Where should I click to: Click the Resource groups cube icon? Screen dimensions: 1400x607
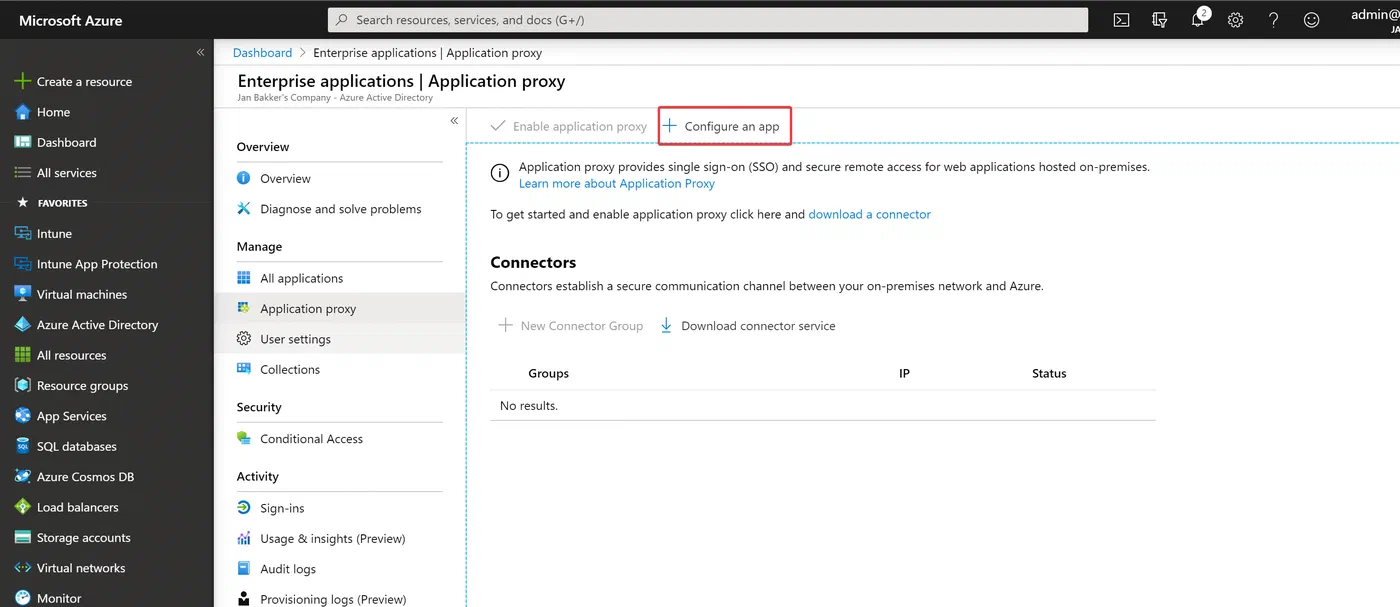[22, 386]
